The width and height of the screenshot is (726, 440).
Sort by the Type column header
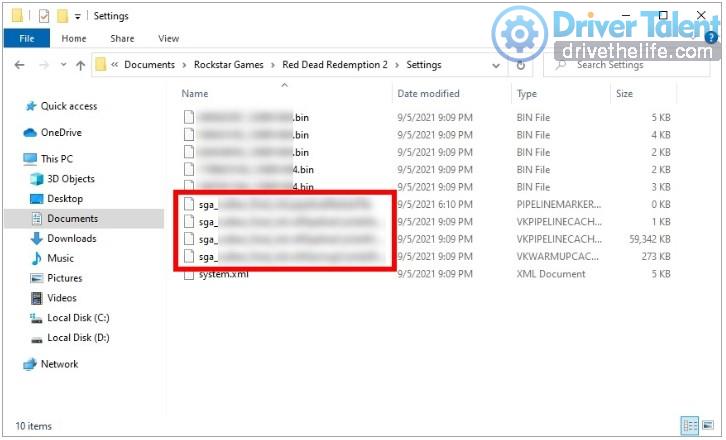point(526,94)
